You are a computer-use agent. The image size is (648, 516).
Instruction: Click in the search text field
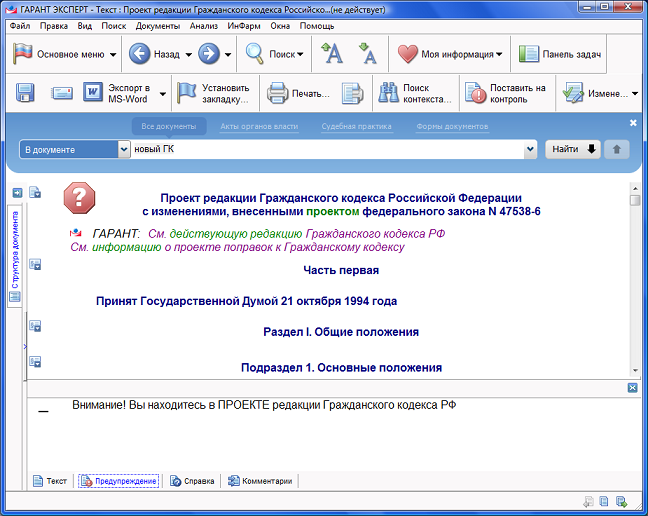click(328, 149)
